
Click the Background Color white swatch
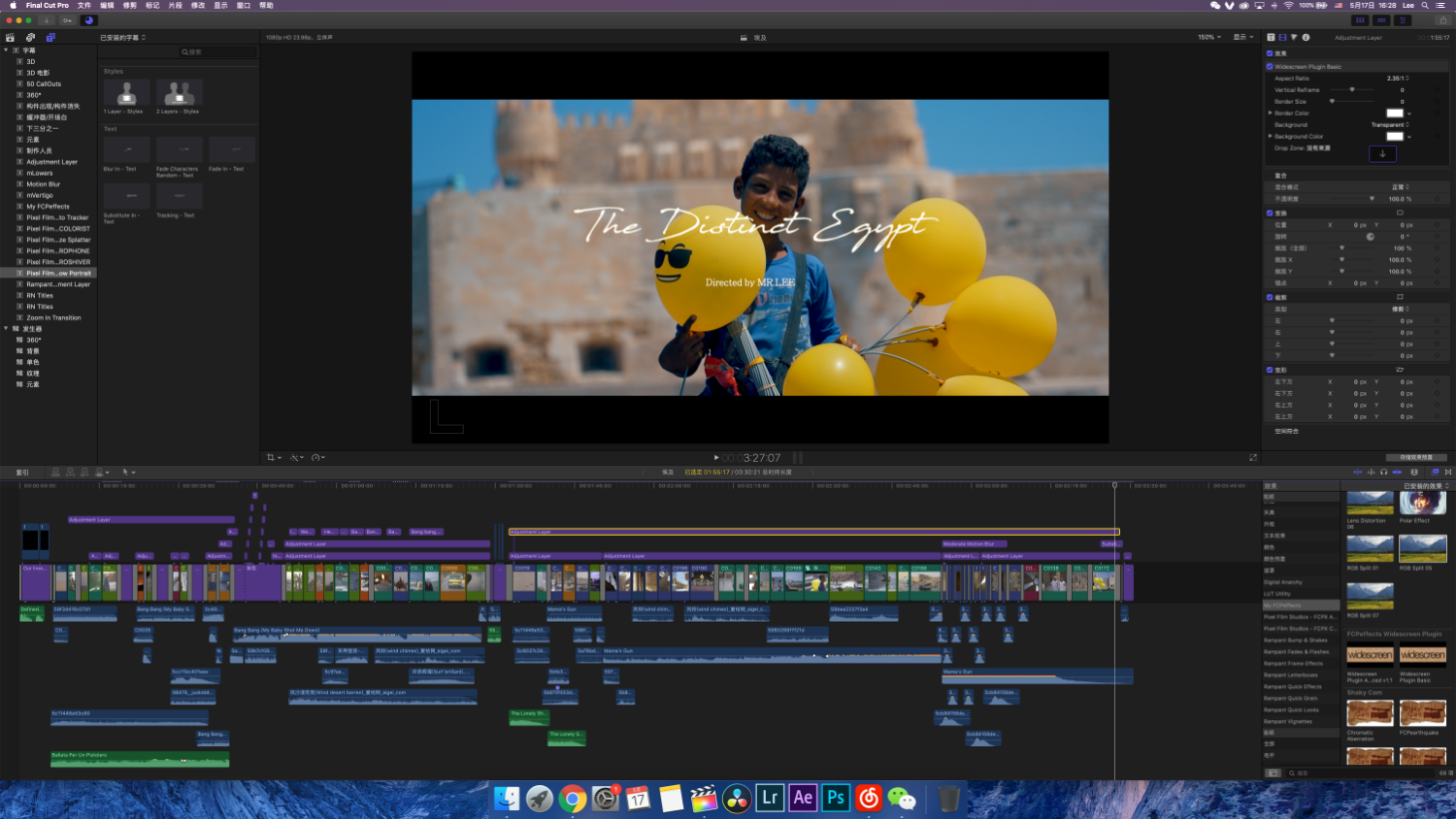pyautogui.click(x=1395, y=137)
